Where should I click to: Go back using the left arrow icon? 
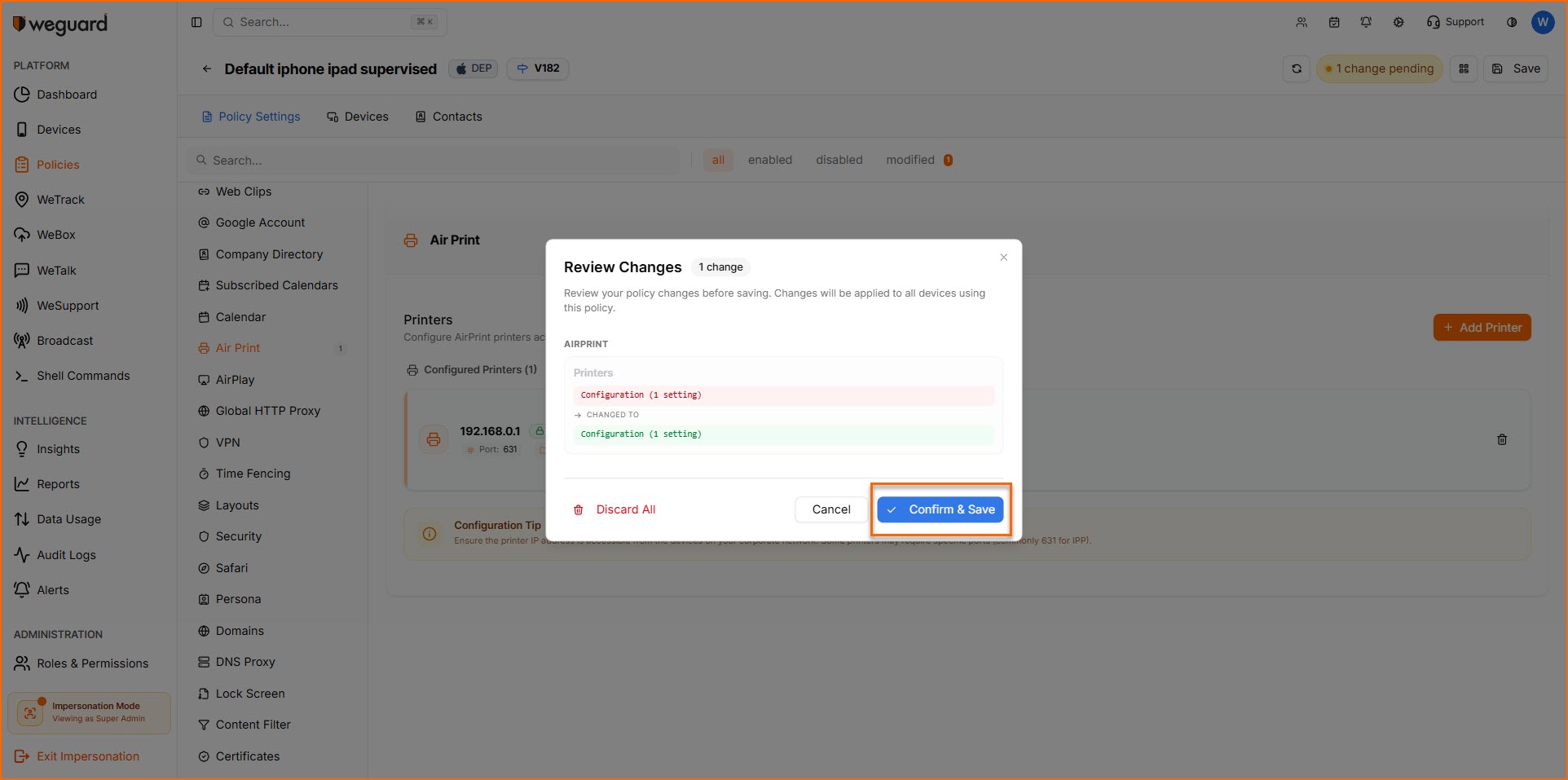coord(207,69)
